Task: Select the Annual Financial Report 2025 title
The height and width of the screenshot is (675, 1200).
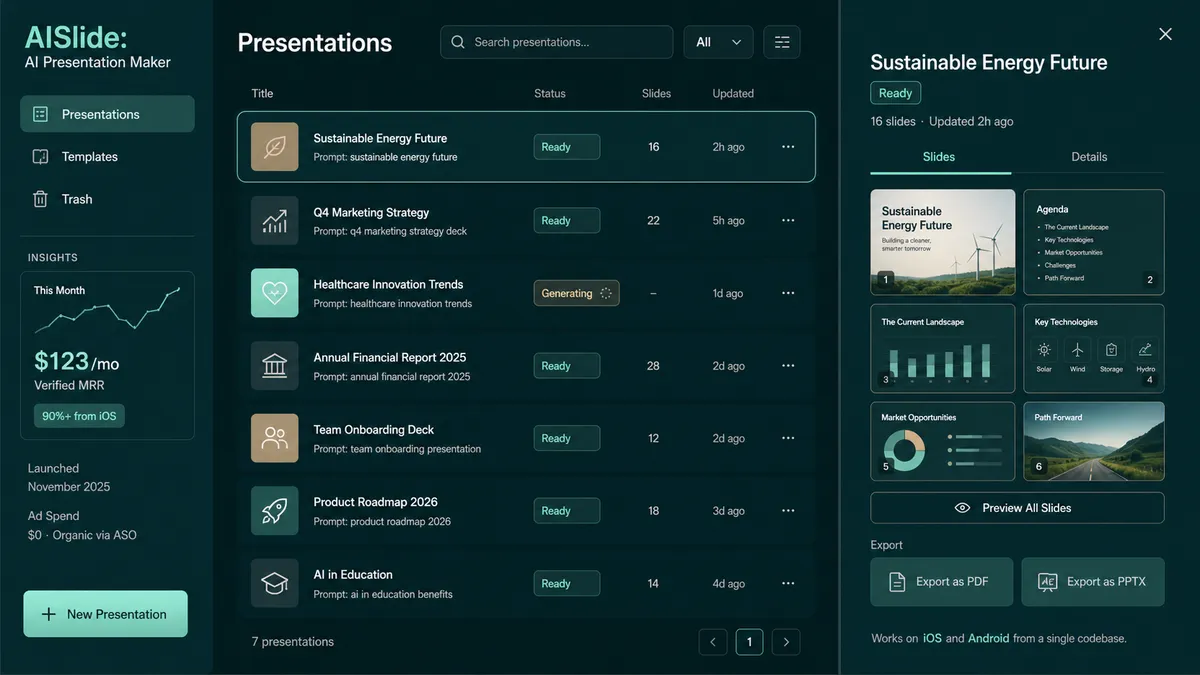Action: (389, 357)
